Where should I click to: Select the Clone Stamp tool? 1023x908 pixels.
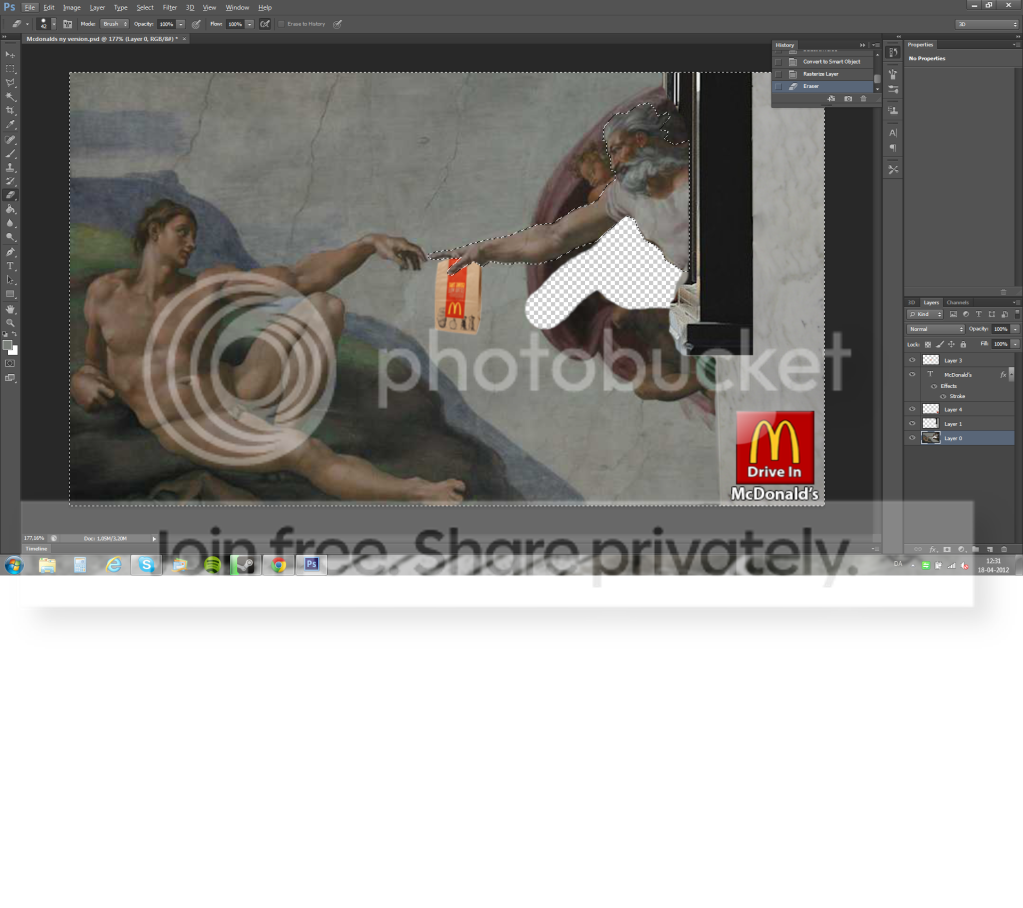pos(10,168)
